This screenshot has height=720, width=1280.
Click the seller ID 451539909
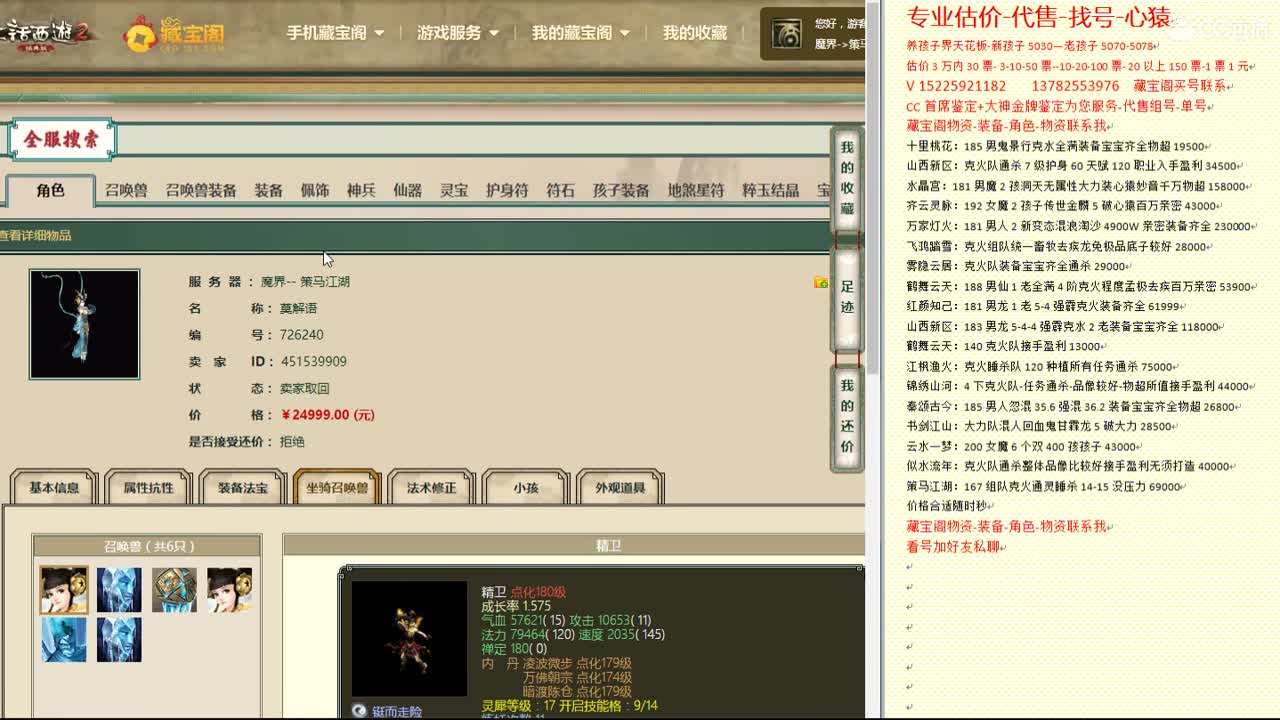(x=313, y=362)
